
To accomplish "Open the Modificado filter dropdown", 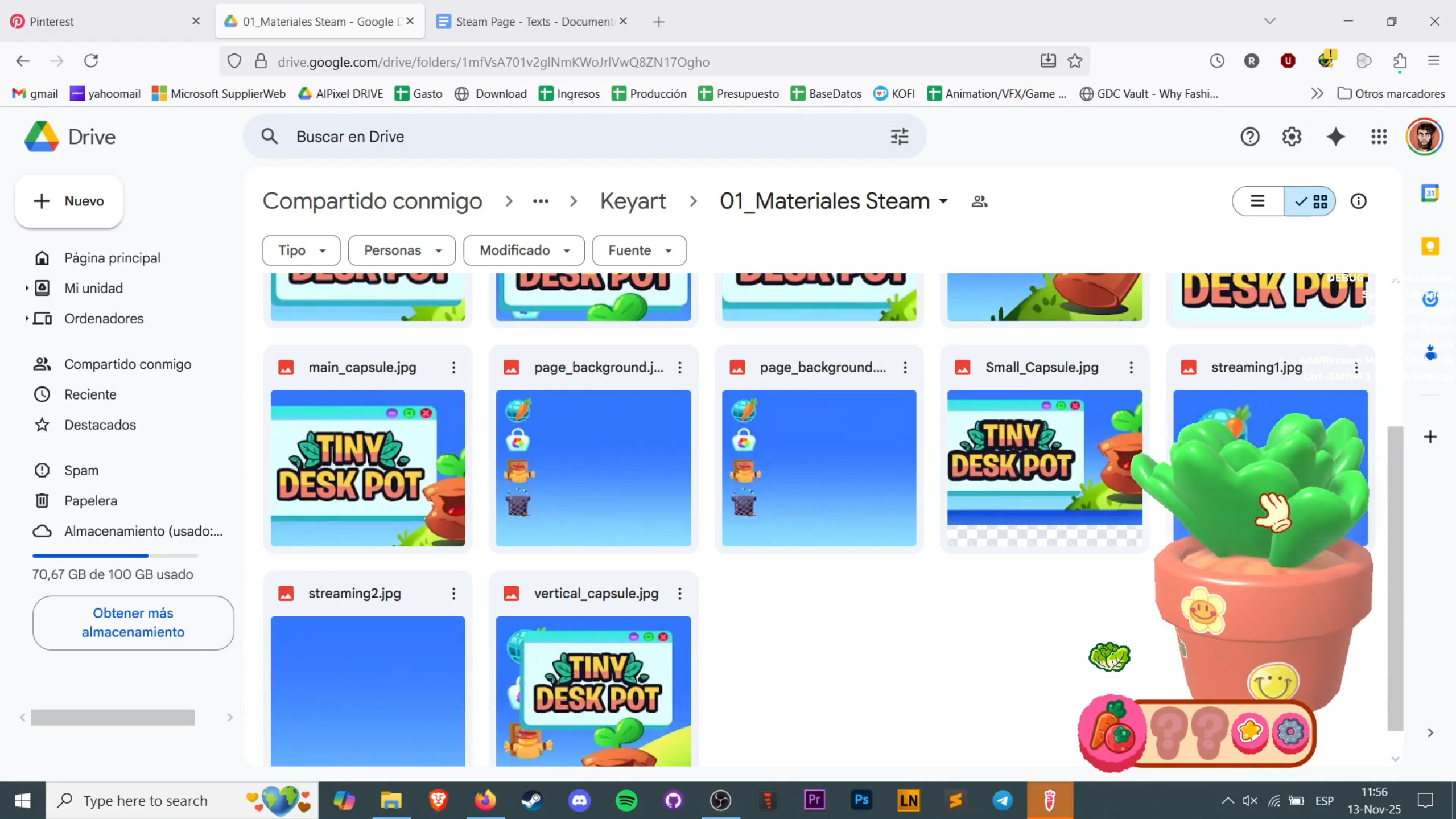I will 522,250.
